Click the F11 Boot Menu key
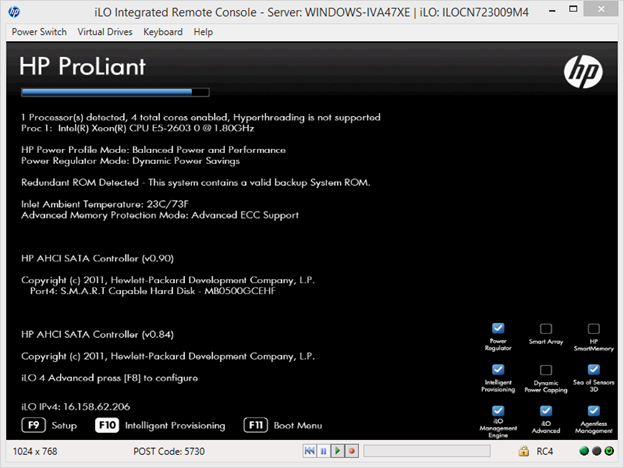 tap(255, 425)
